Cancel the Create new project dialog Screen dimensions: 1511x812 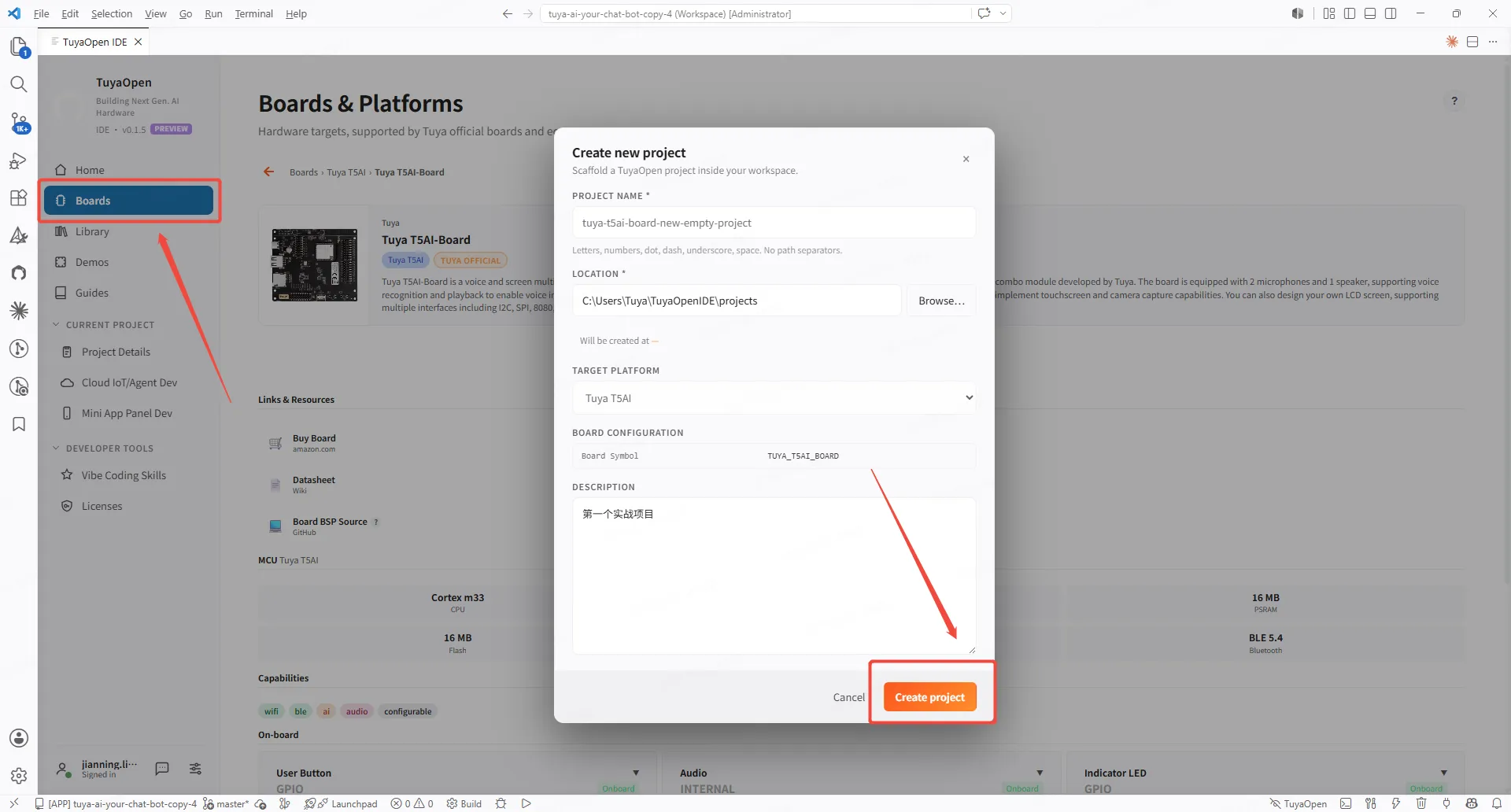848,697
